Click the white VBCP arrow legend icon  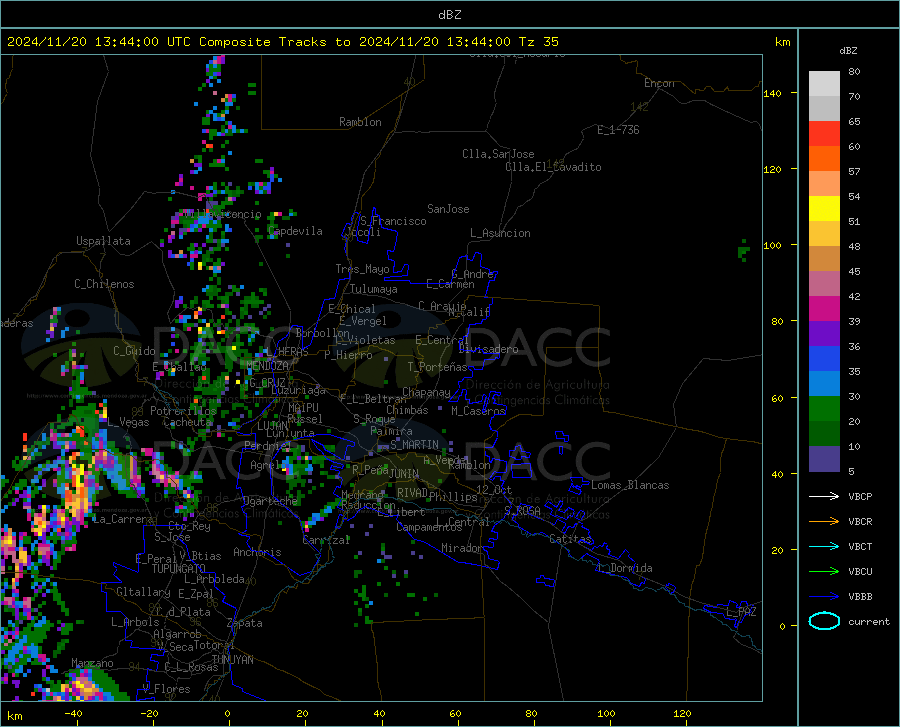tap(824, 496)
